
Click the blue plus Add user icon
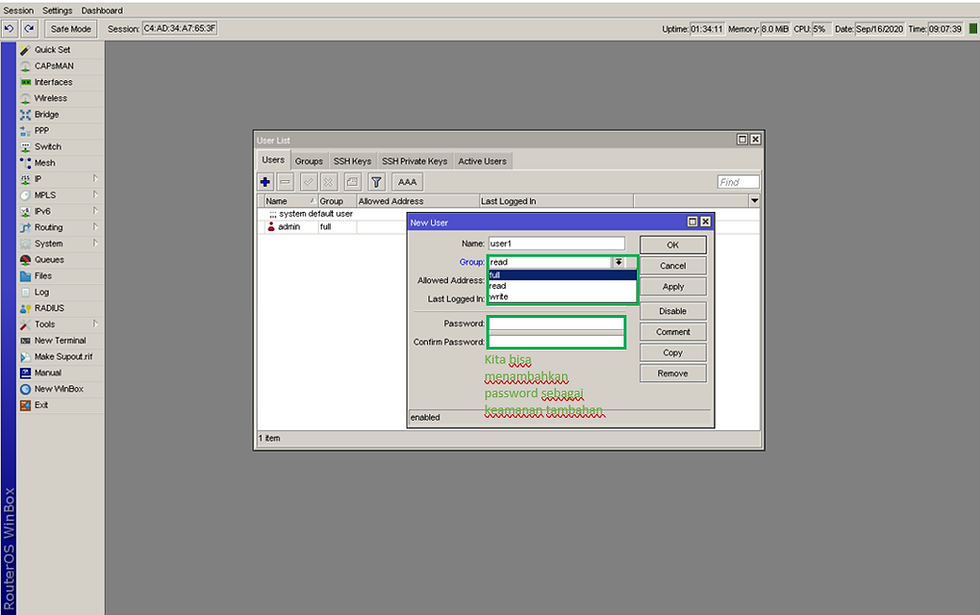[x=265, y=182]
